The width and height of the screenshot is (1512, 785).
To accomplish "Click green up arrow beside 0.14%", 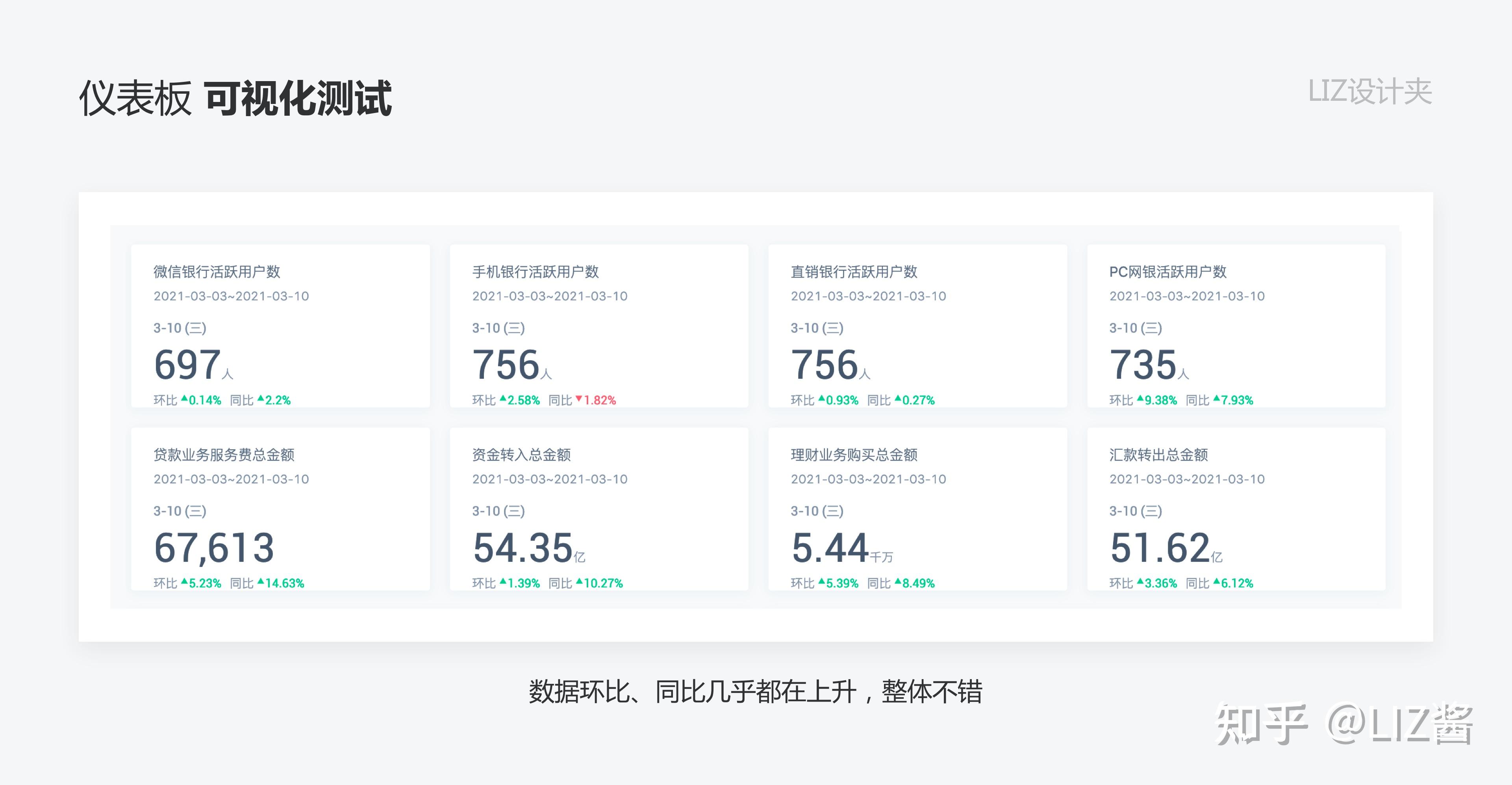I will [x=184, y=399].
